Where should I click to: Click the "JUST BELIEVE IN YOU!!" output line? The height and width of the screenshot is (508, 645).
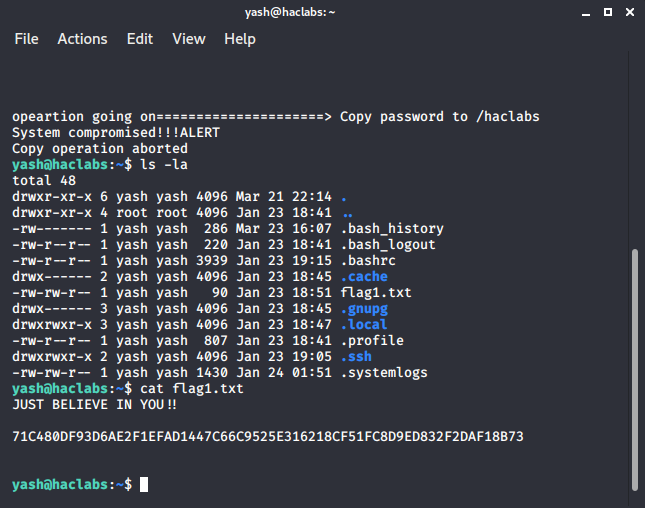(94, 405)
